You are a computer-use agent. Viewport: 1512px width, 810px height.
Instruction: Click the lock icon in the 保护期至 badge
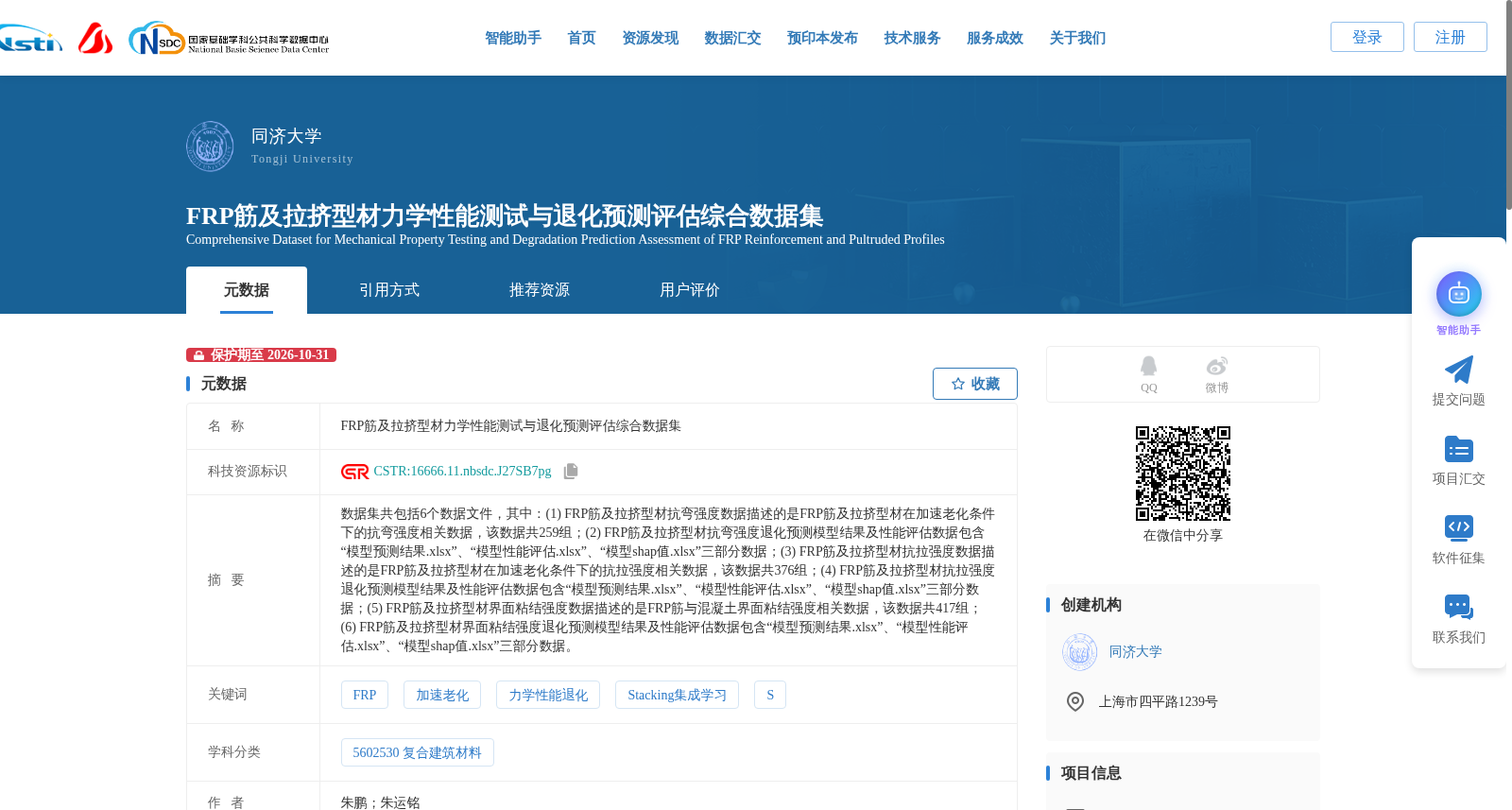click(198, 355)
